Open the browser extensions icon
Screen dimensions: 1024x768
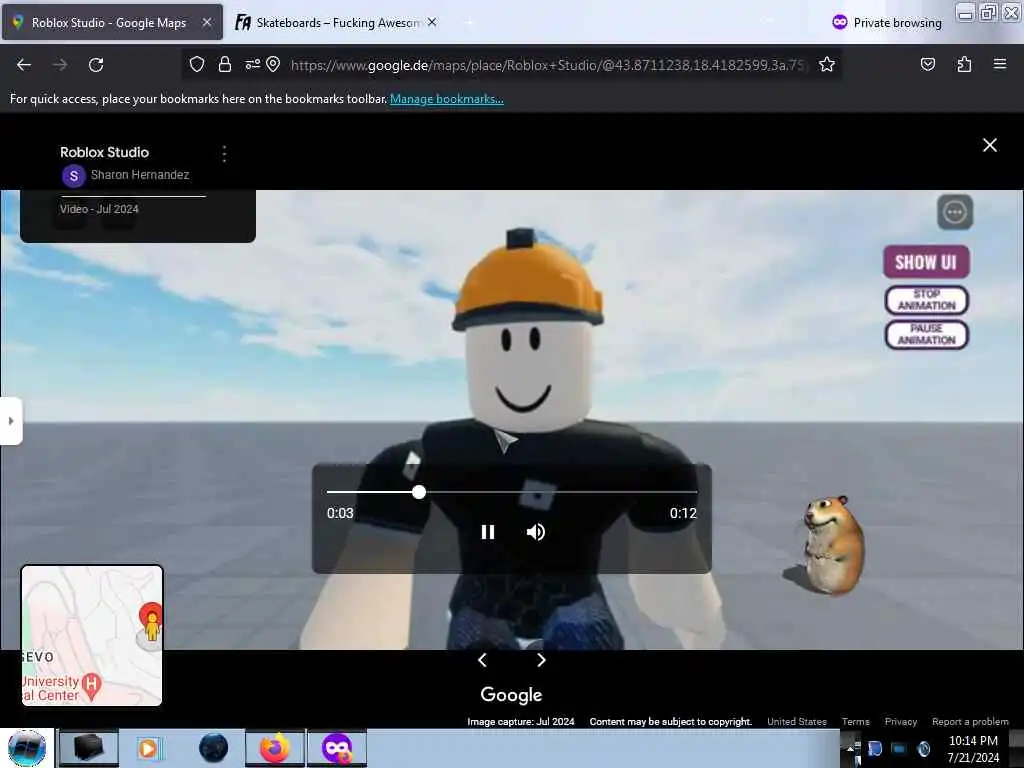pos(964,64)
